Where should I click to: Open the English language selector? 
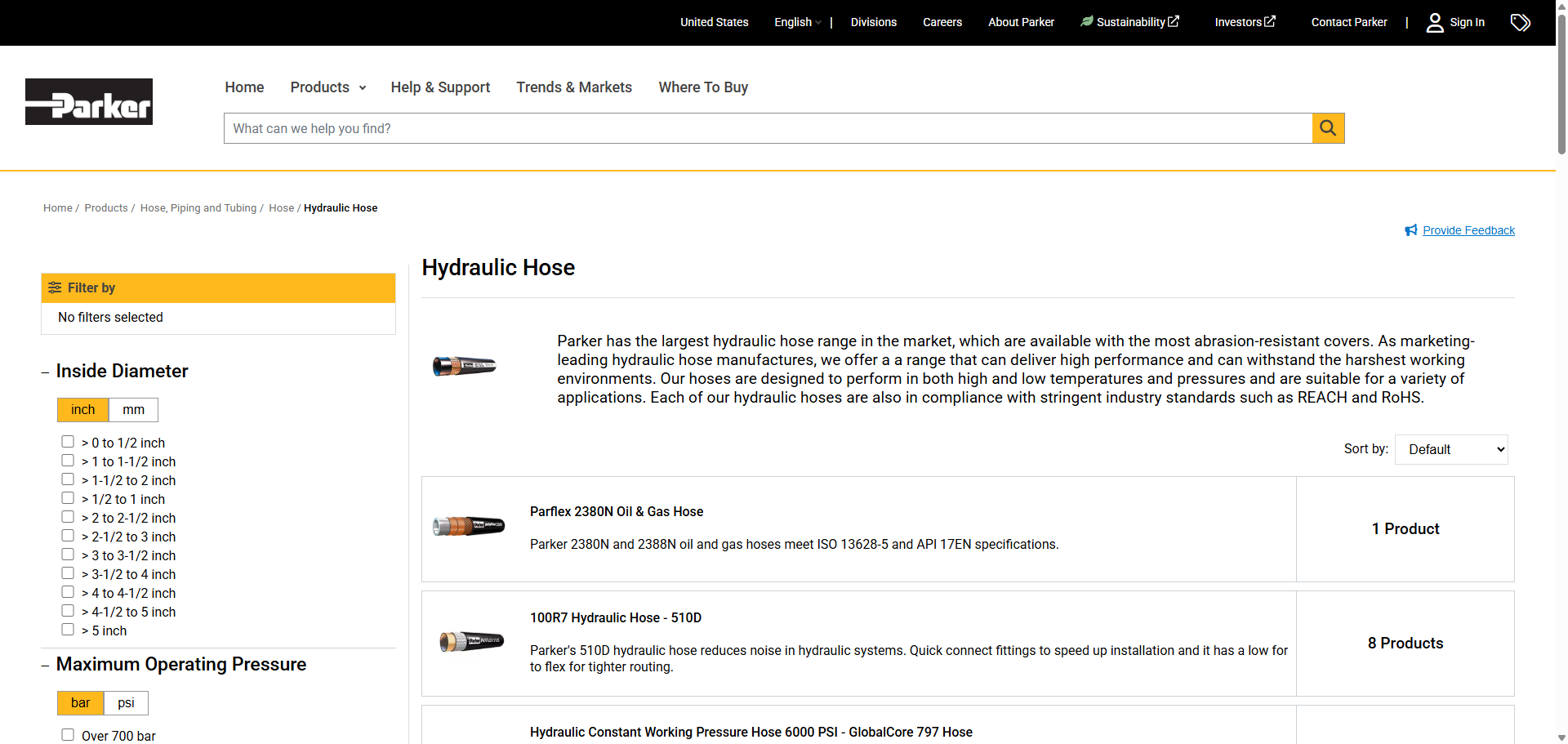click(x=797, y=22)
